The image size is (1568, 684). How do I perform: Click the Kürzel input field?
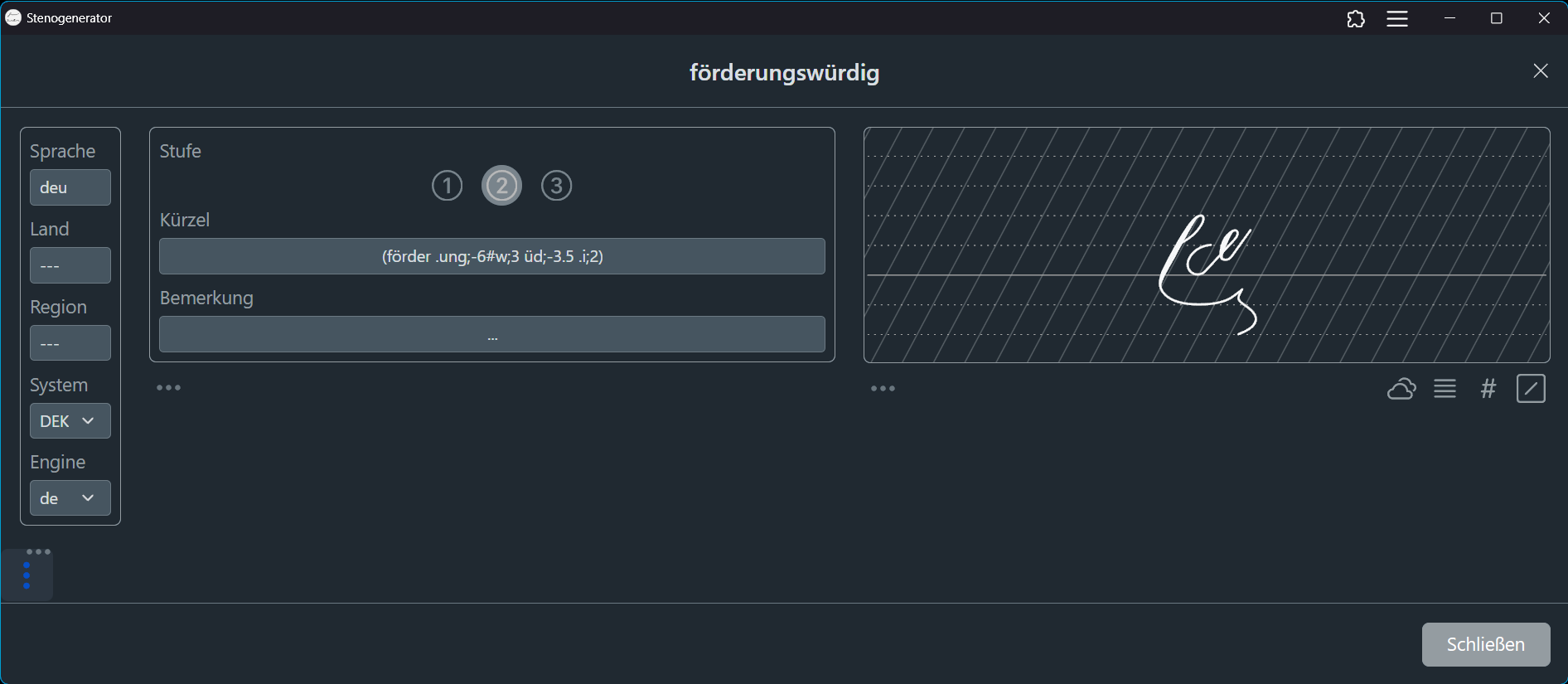tap(491, 256)
